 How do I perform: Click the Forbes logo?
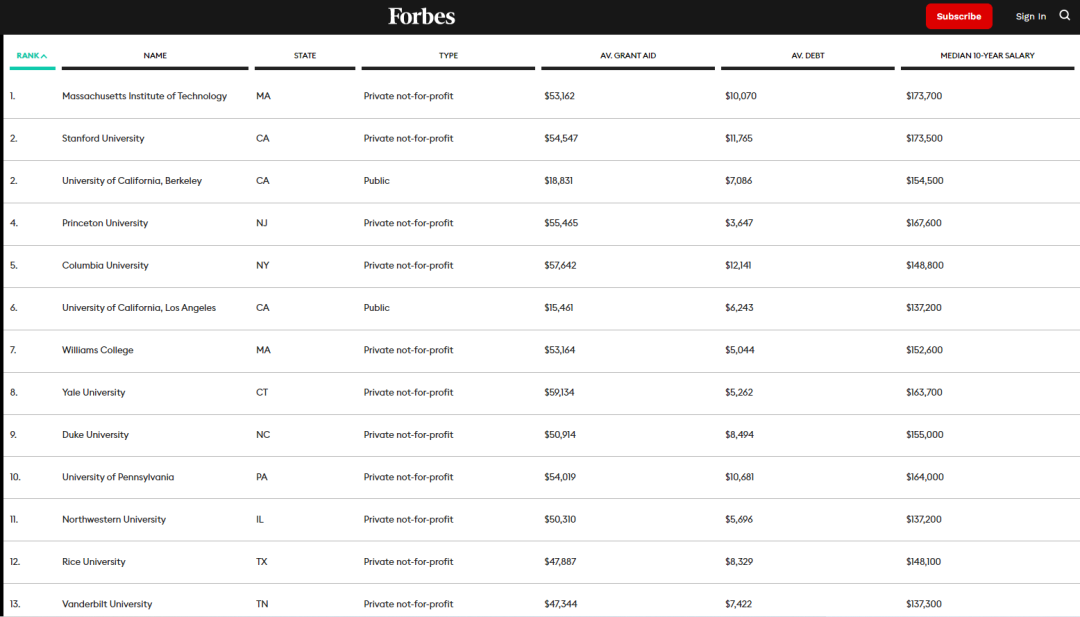click(422, 16)
